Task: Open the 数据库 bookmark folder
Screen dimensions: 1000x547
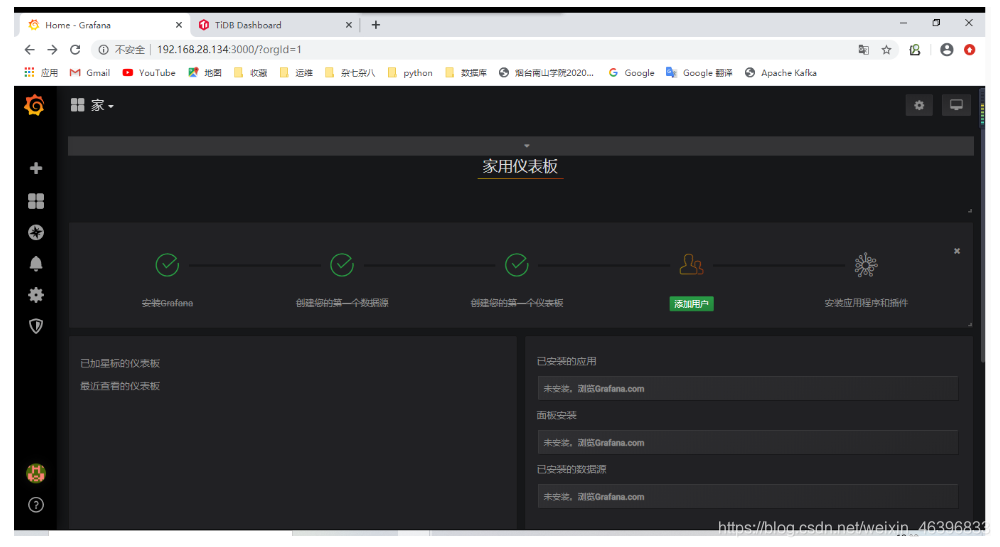Action: pos(466,73)
